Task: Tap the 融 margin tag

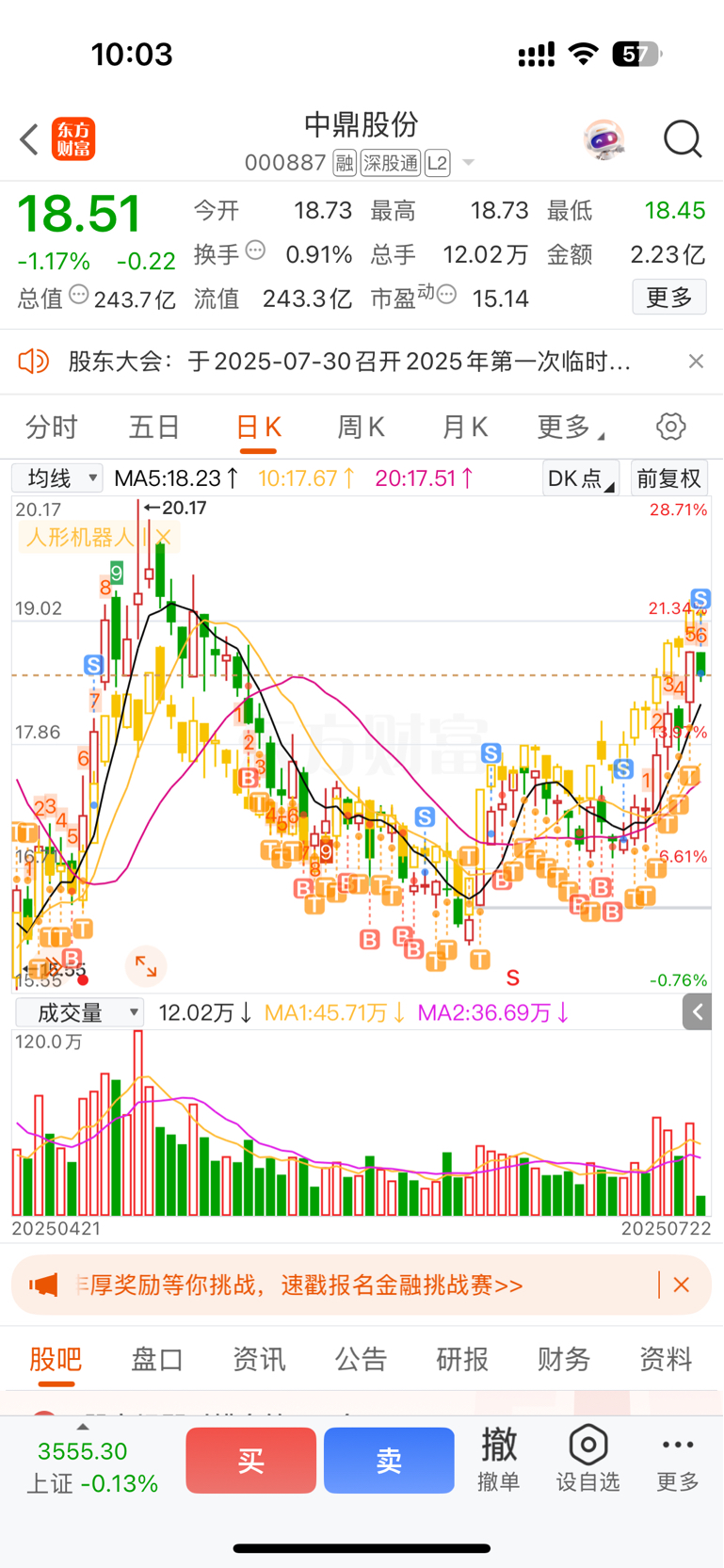Action: (345, 164)
